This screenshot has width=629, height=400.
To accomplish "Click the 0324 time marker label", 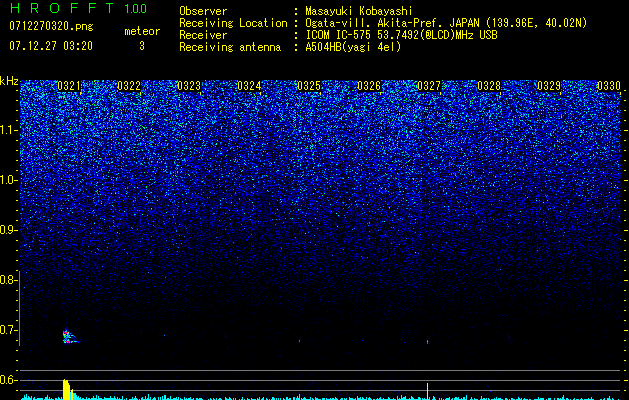I will pos(249,86).
